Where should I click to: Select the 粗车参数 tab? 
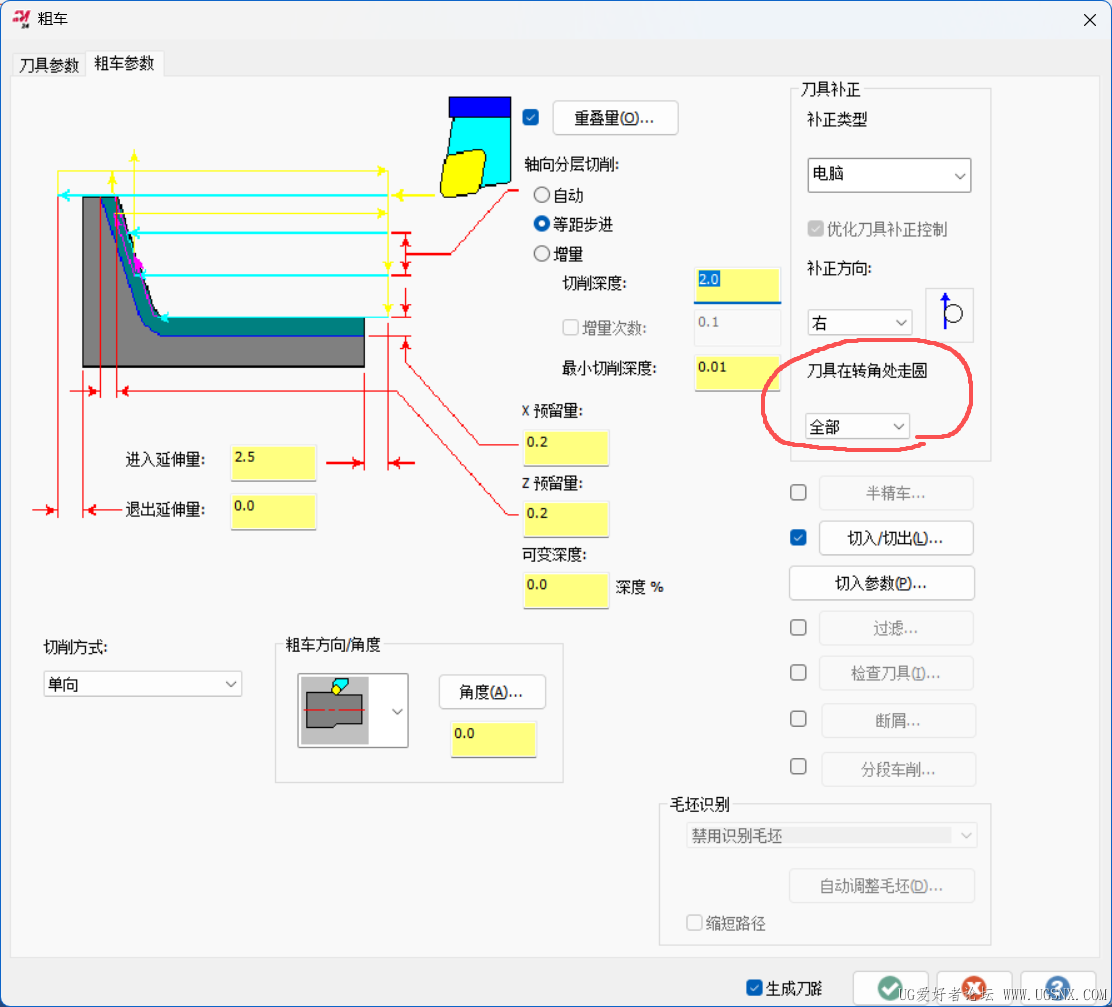[x=124, y=63]
